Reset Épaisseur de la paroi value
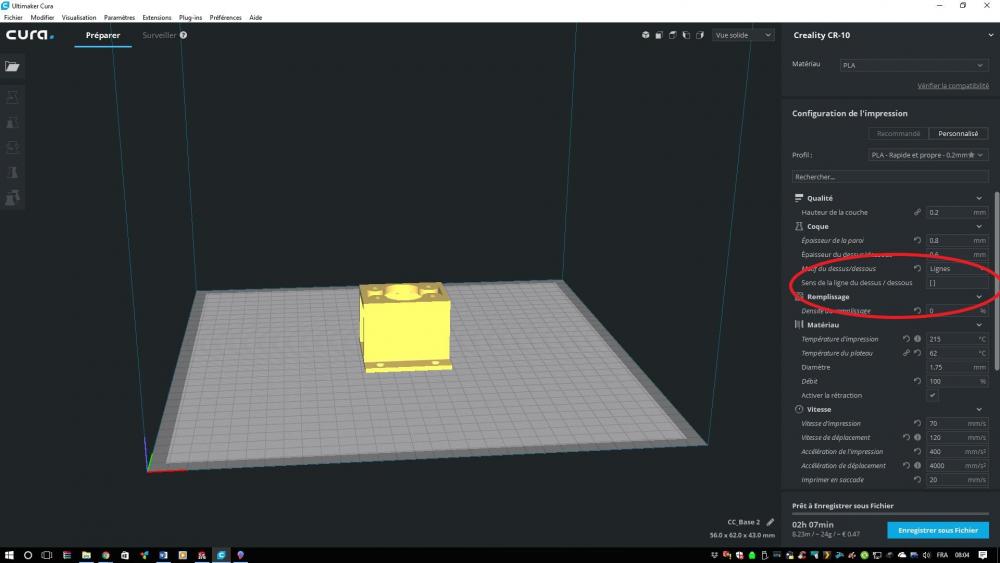Image resolution: width=1000 pixels, height=563 pixels. coord(917,240)
